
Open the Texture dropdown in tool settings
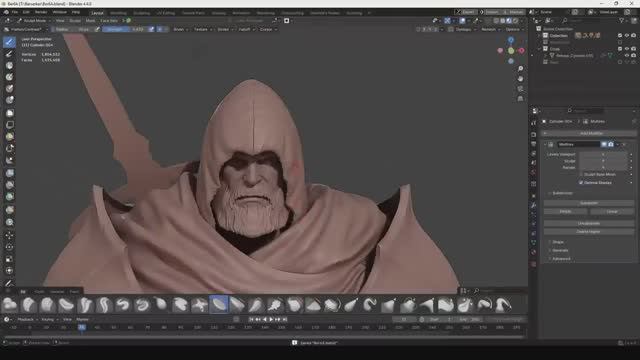[202, 29]
